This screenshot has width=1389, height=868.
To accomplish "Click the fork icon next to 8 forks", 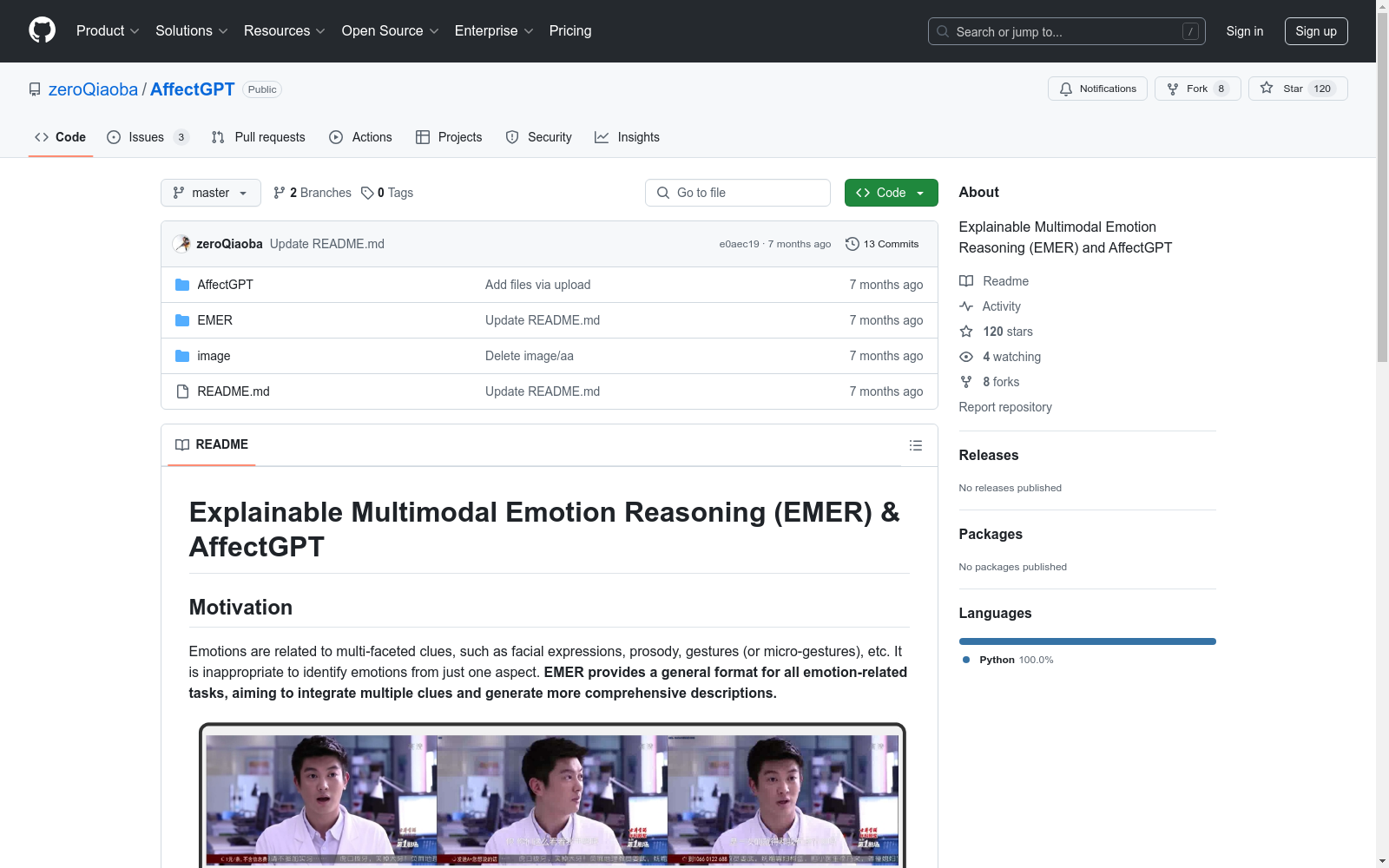I will point(966,382).
